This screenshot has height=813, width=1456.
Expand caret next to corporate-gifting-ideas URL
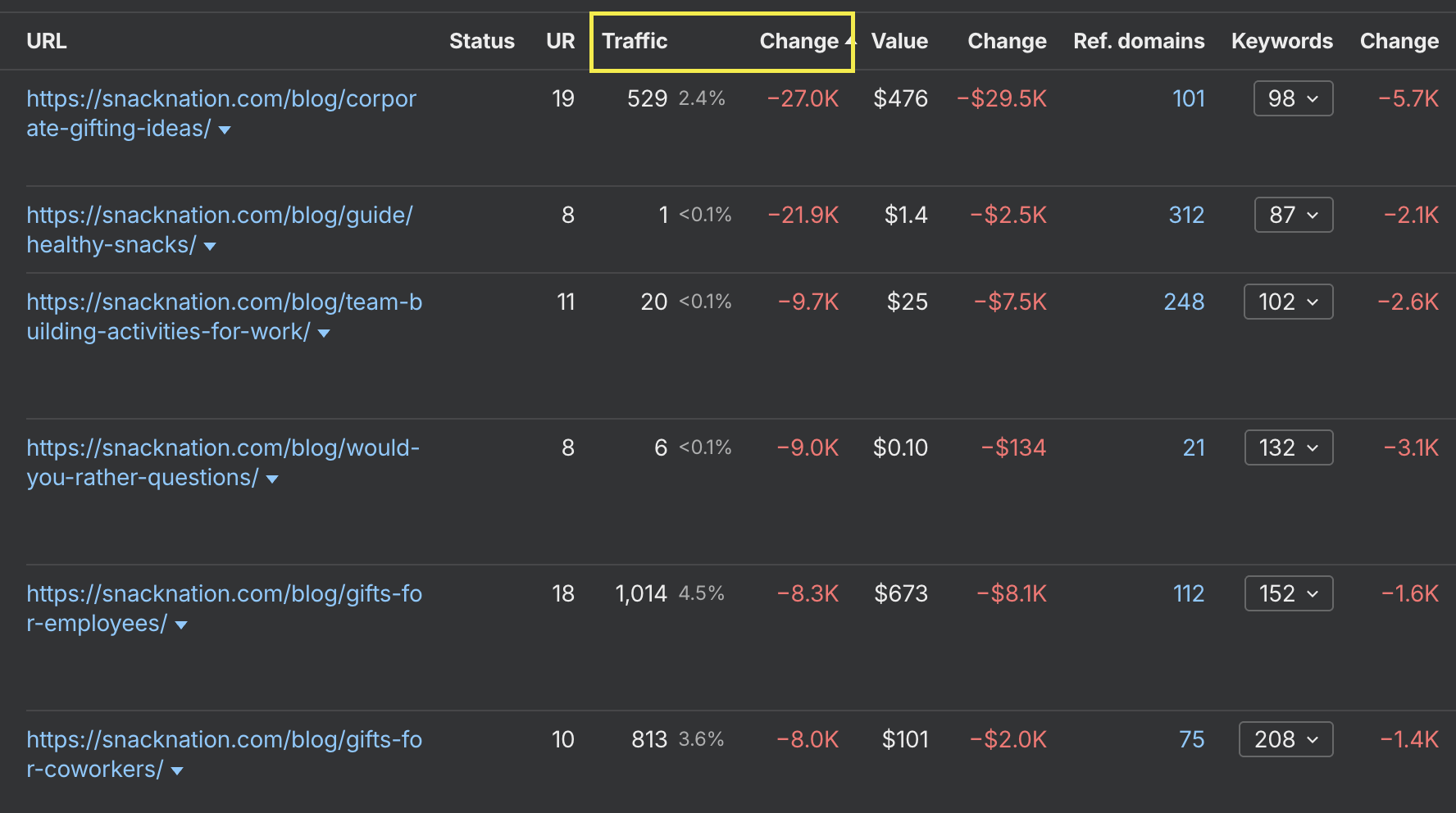point(225,130)
